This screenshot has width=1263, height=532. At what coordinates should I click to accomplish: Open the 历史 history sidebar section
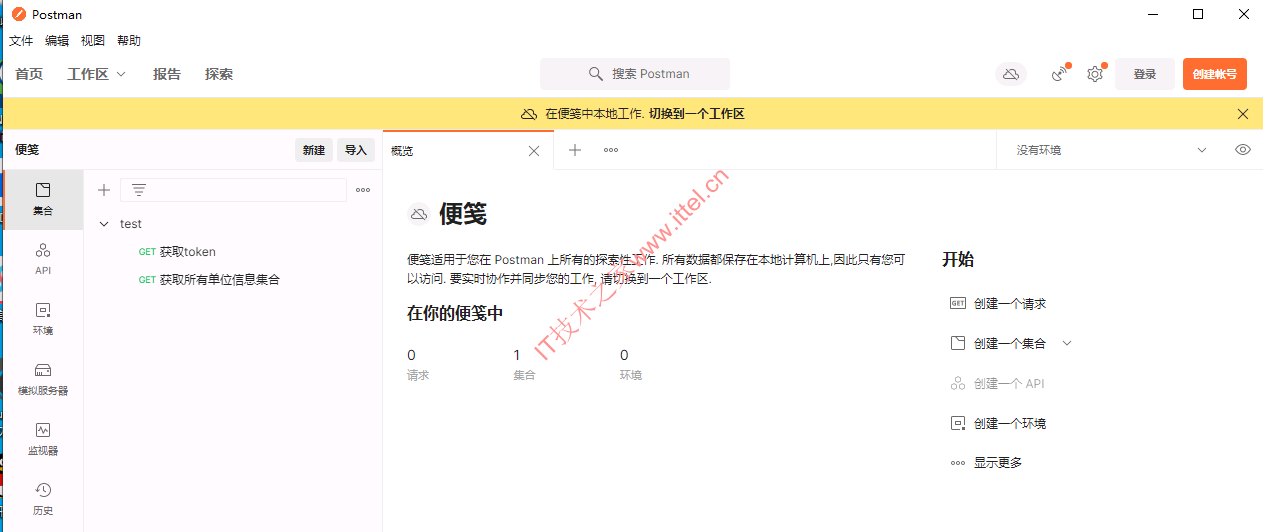coord(42,499)
